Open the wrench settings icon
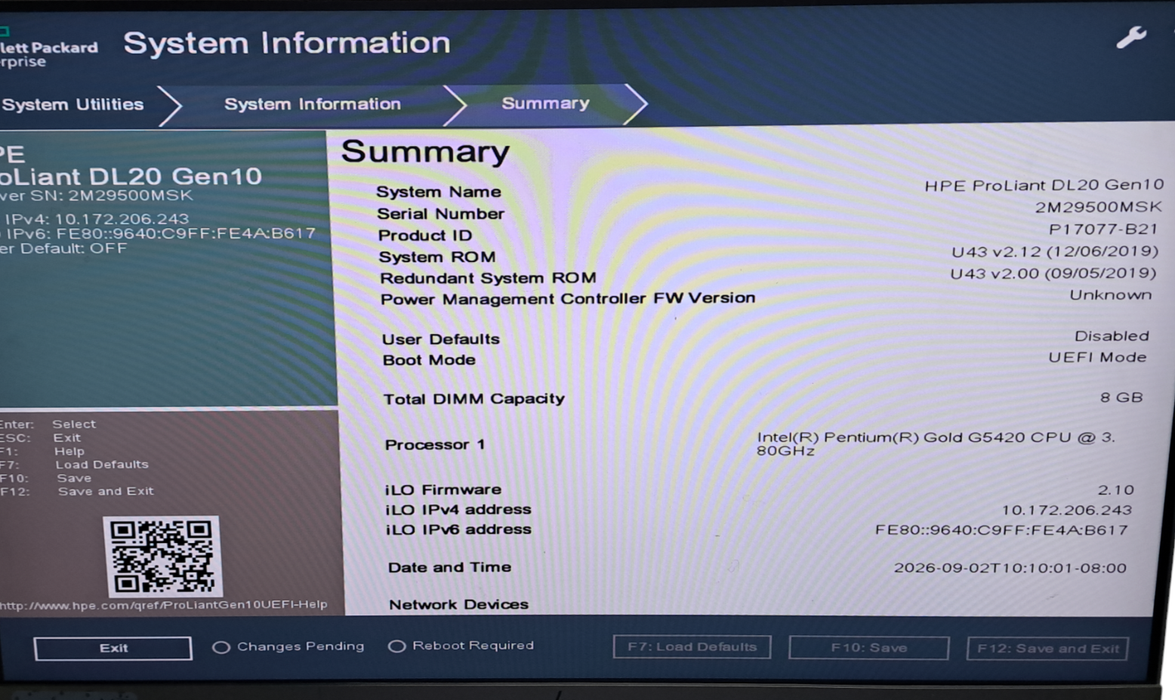Viewport: 1175px width, 700px height. pos(1131,37)
